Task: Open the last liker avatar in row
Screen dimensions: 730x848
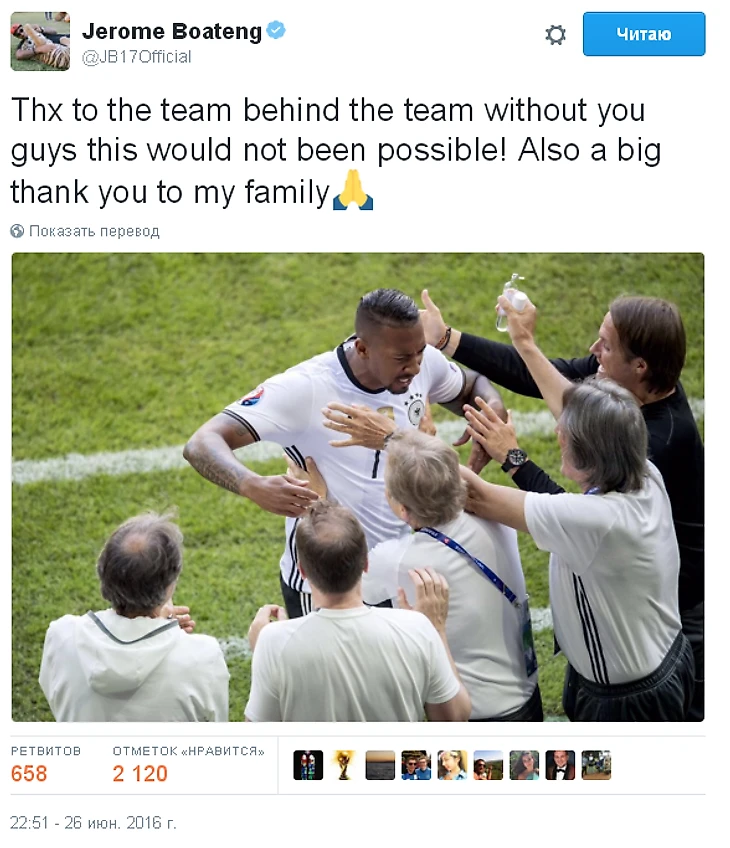Action: pos(596,765)
